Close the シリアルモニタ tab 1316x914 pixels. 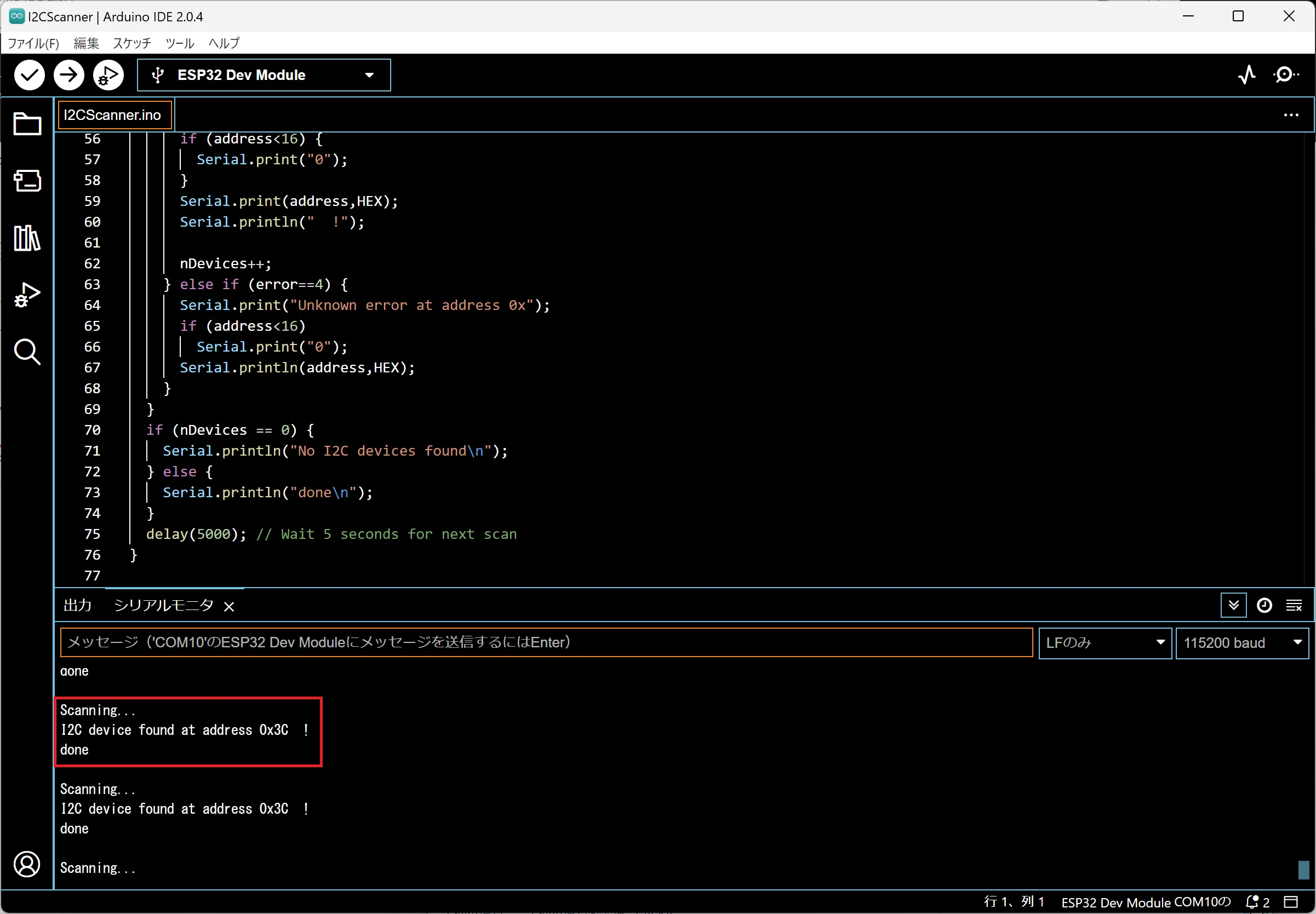pos(229,606)
